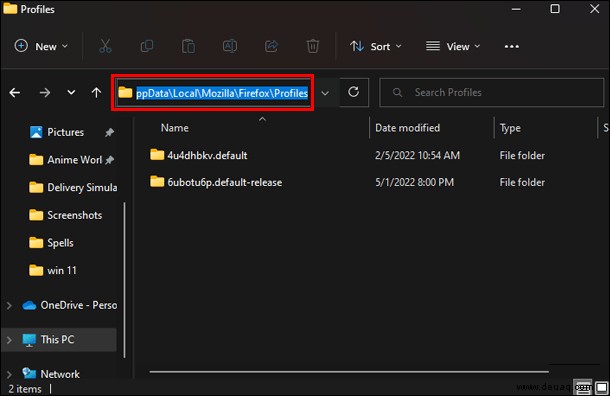Open Pictures in the sidebar
The height and width of the screenshot is (396, 610).
(65, 132)
